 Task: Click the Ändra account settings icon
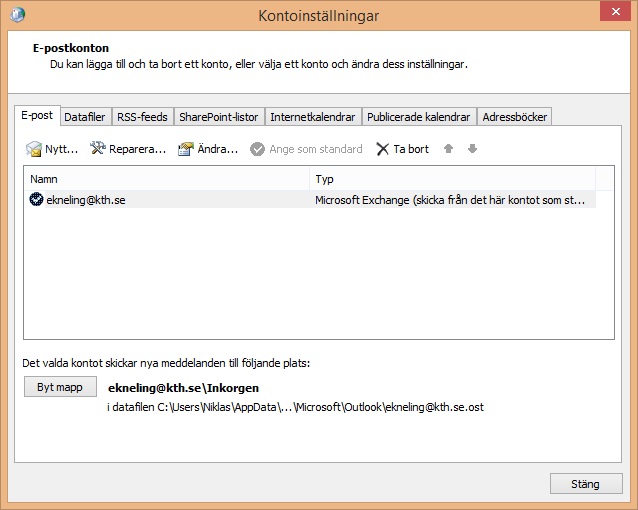pos(186,149)
